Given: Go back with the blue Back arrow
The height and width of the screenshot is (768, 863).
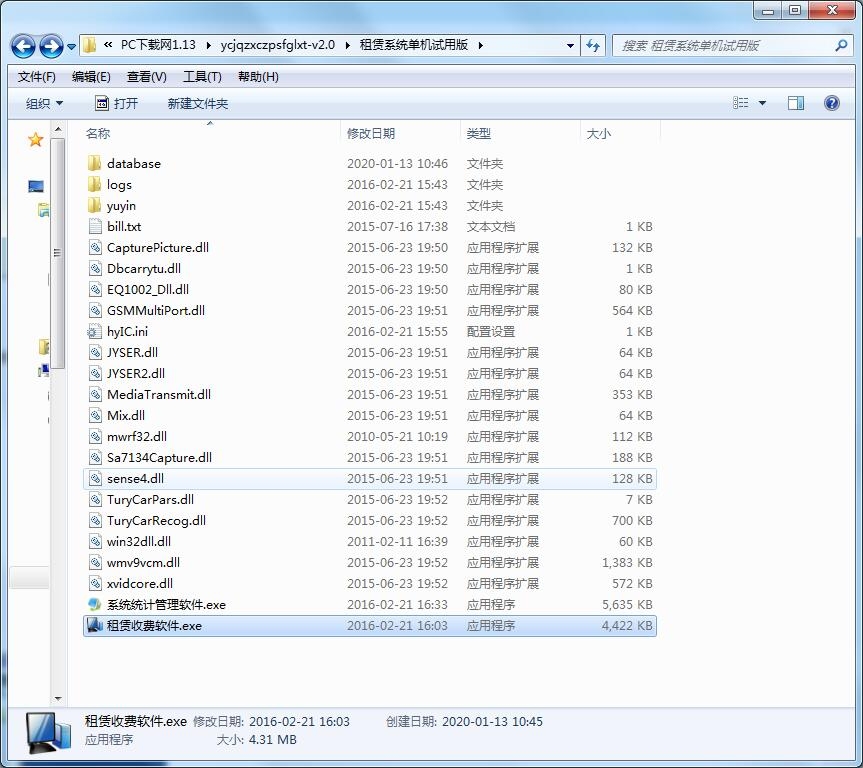Looking at the screenshot, I should pyautogui.click(x=23, y=46).
